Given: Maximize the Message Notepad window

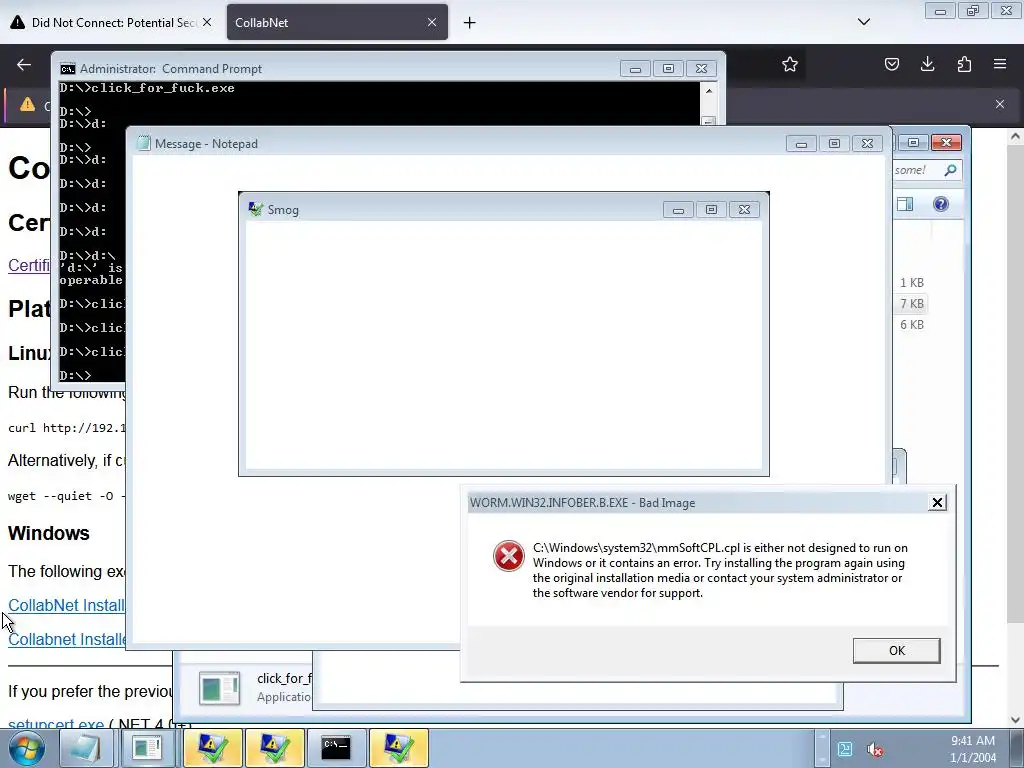Looking at the screenshot, I should 834,144.
